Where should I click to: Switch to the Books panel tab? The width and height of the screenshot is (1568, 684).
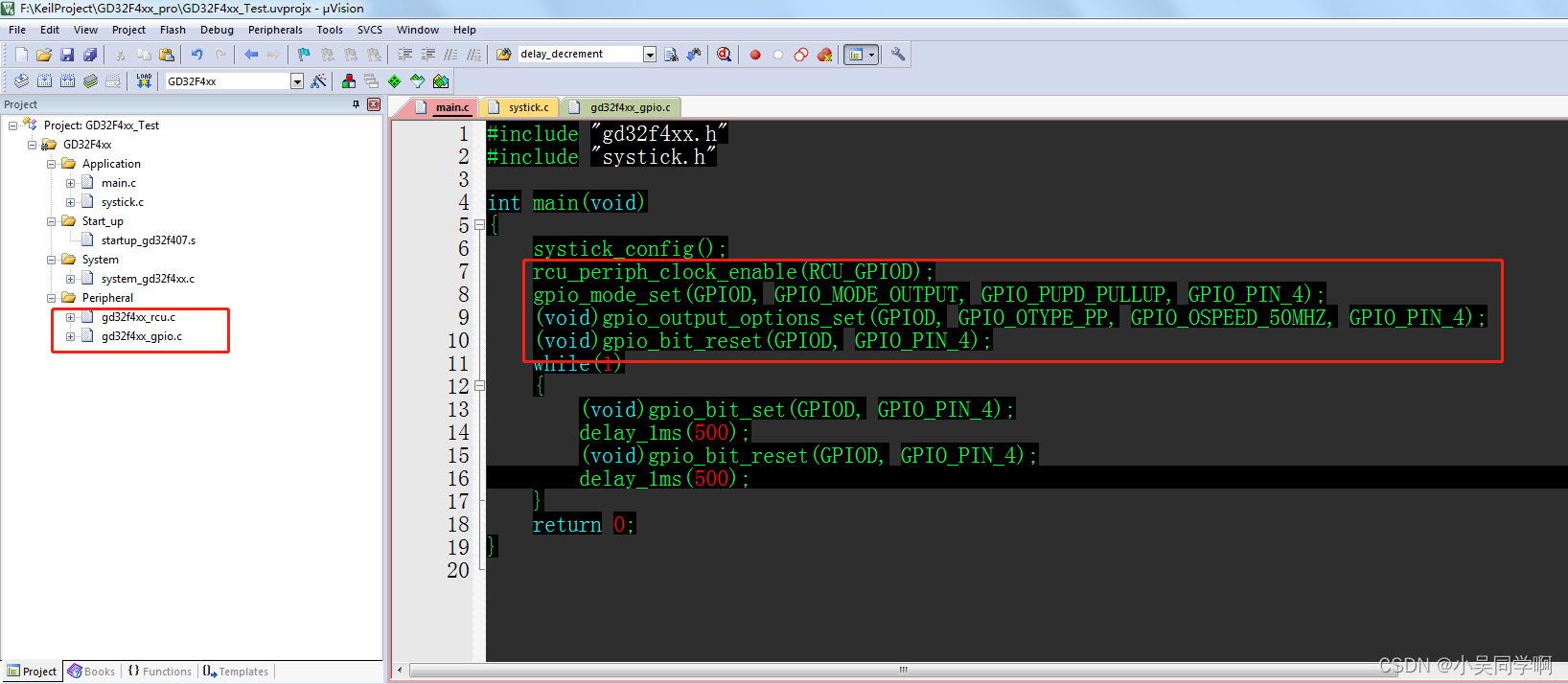[x=92, y=672]
